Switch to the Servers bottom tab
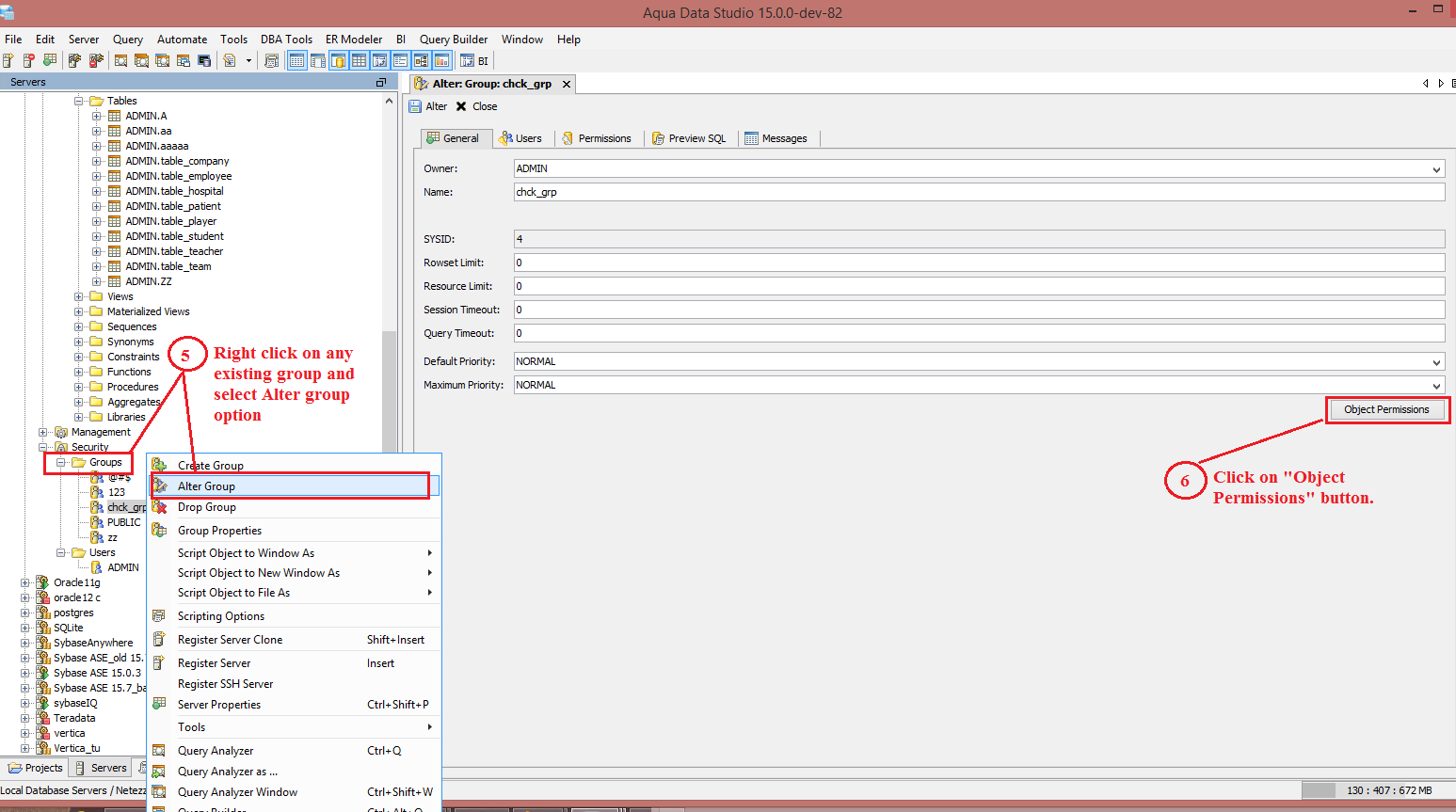The height and width of the screenshot is (812, 1456). [101, 768]
